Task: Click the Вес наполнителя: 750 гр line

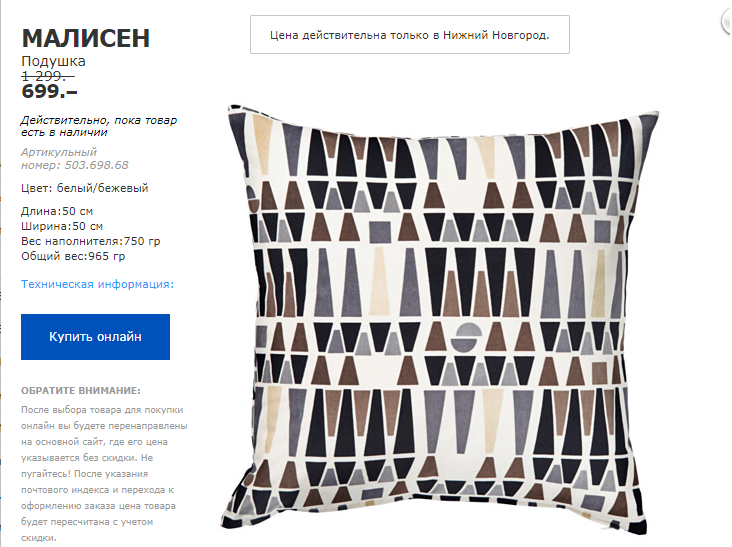Action: tap(91, 241)
